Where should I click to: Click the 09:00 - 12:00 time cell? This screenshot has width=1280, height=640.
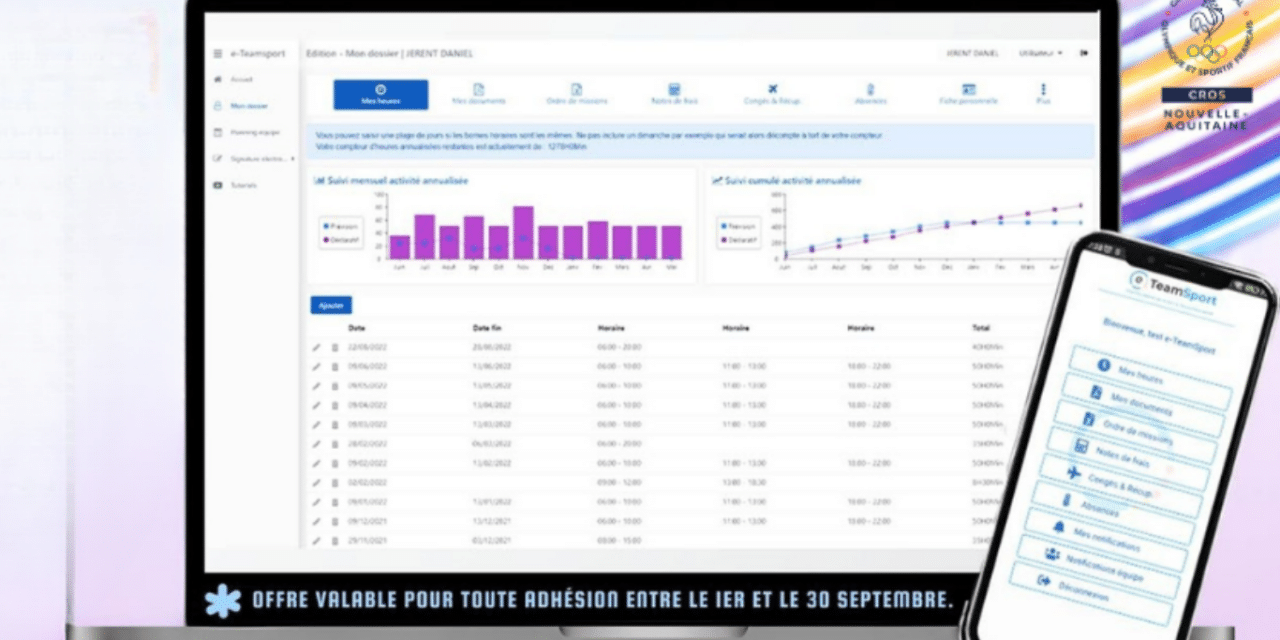click(619, 482)
